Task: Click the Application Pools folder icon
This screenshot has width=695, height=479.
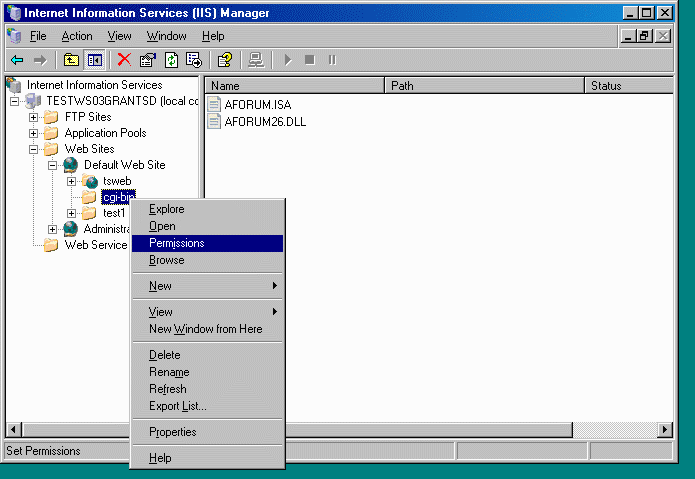Action: click(x=51, y=133)
